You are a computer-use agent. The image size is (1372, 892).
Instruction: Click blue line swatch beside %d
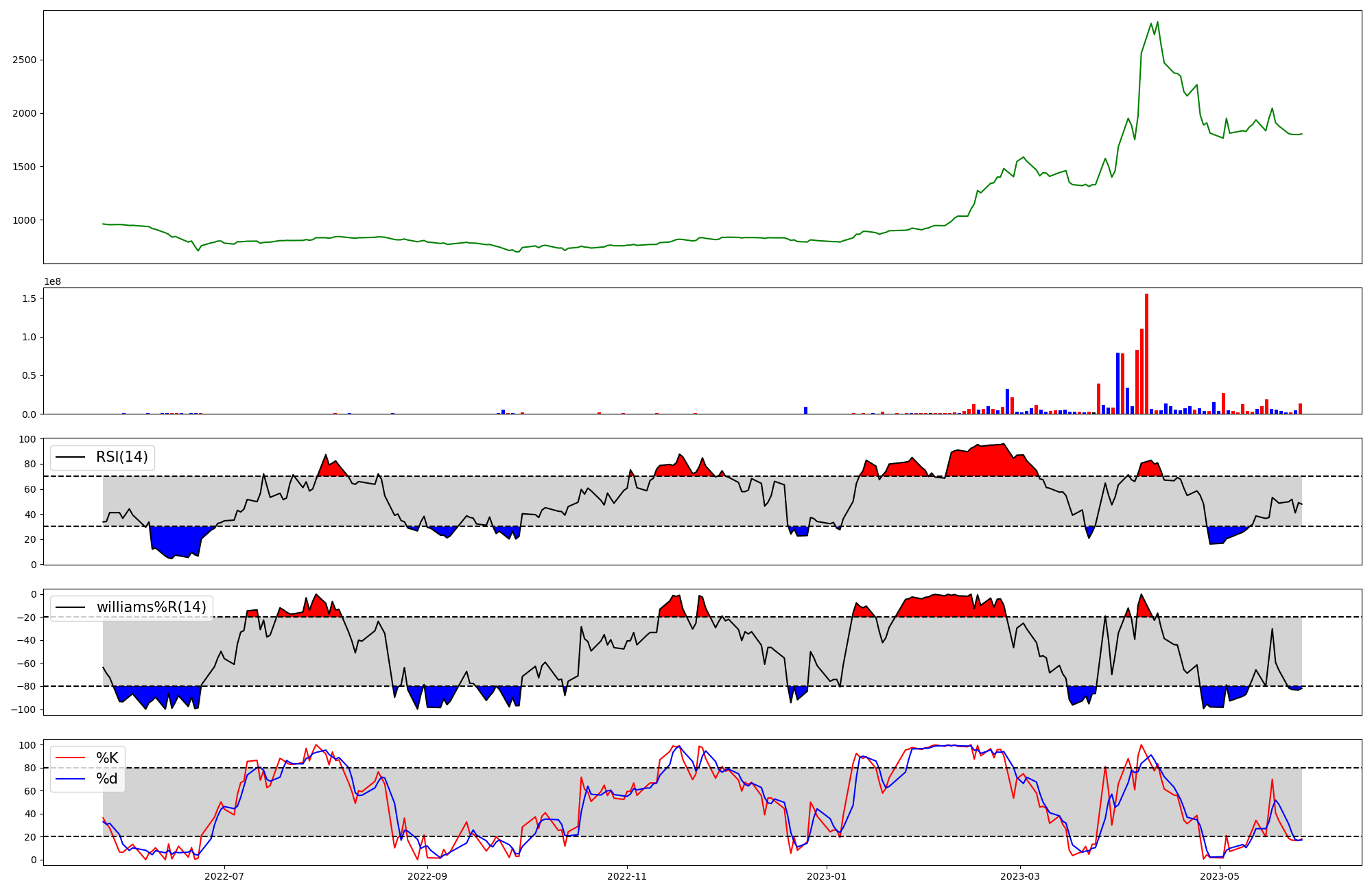coord(70,779)
